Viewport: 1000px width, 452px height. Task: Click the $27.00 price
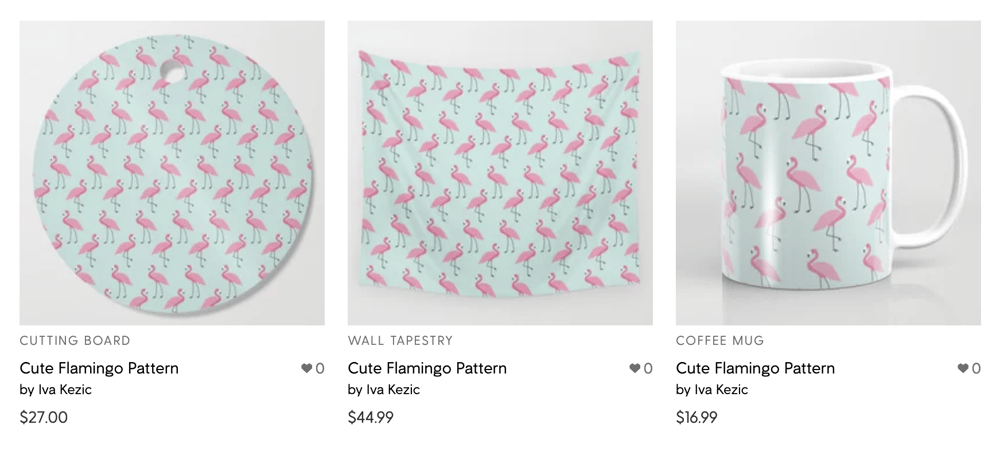[x=43, y=418]
